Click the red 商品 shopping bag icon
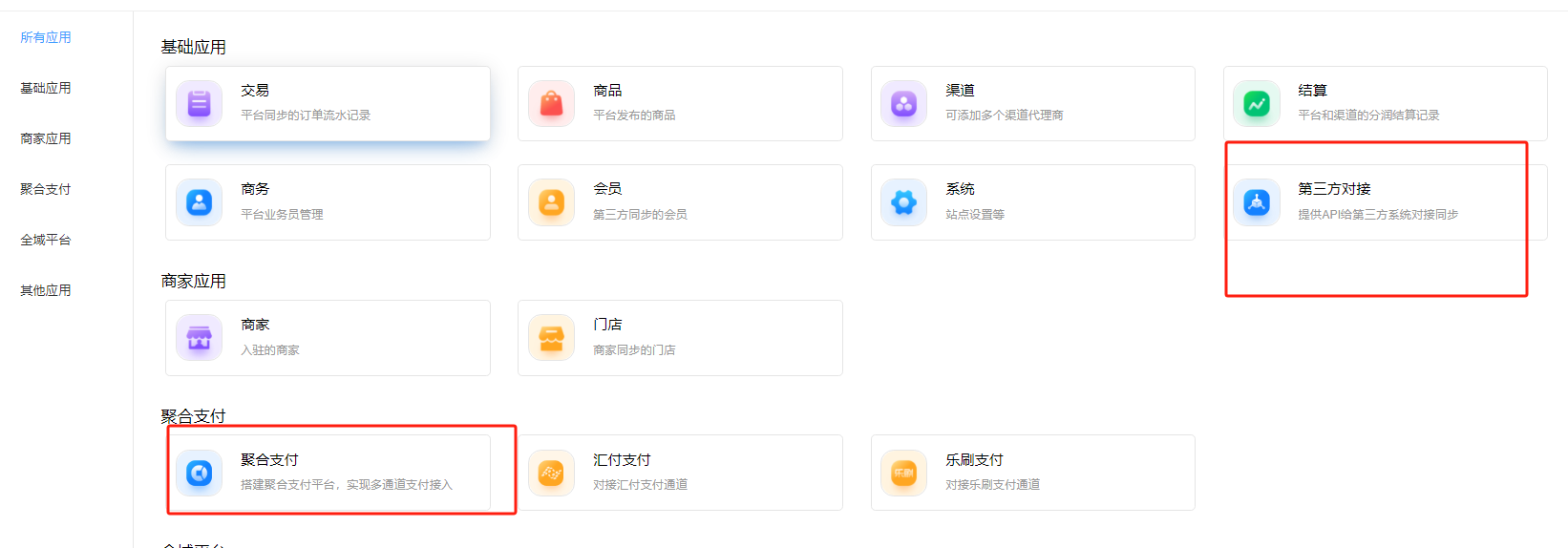This screenshot has width=1568, height=548. pyautogui.click(x=551, y=103)
